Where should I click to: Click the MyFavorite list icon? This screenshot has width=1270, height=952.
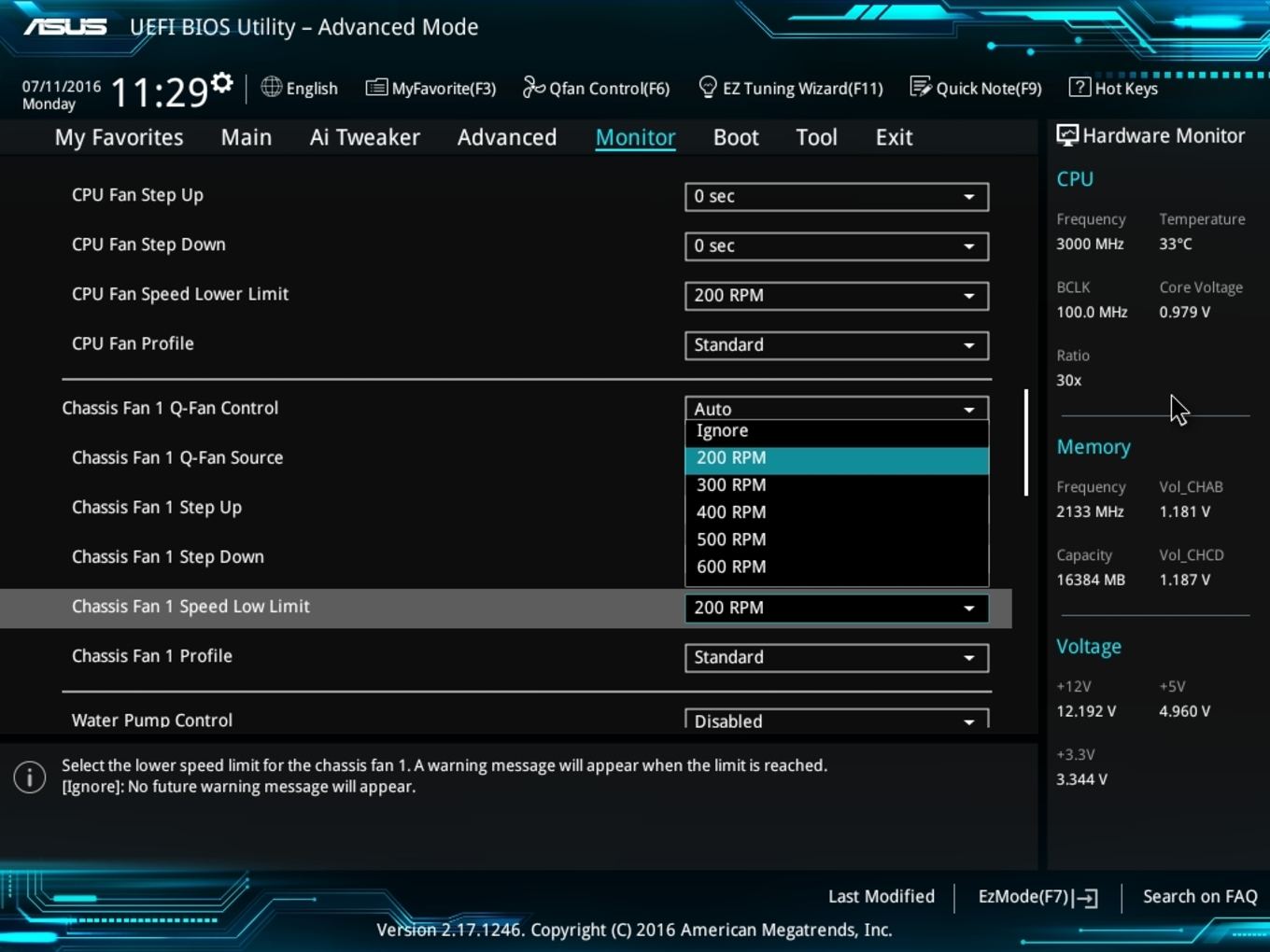pyautogui.click(x=376, y=88)
